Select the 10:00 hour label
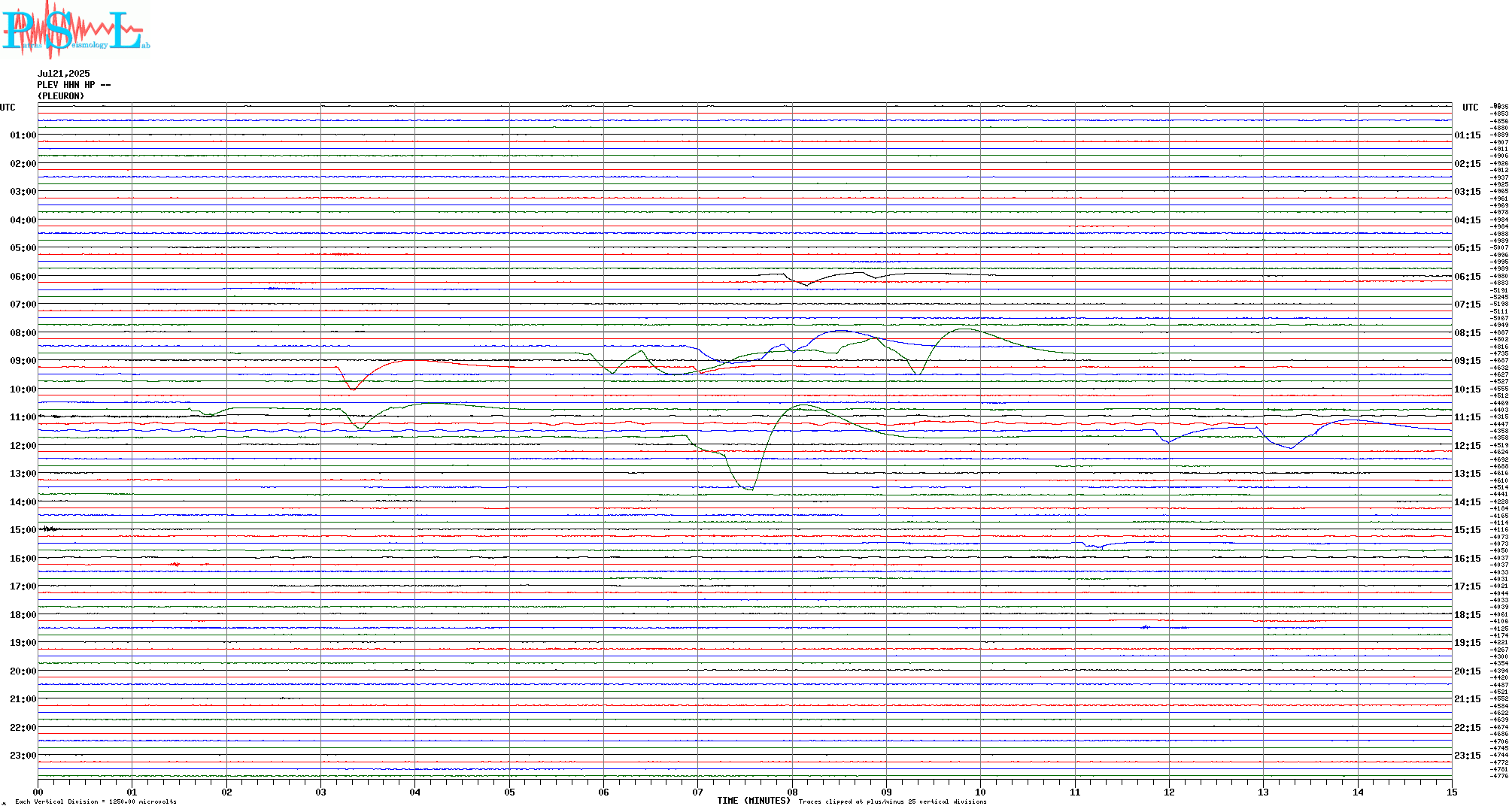Viewport: 1512px width, 812px height. pyautogui.click(x=23, y=389)
